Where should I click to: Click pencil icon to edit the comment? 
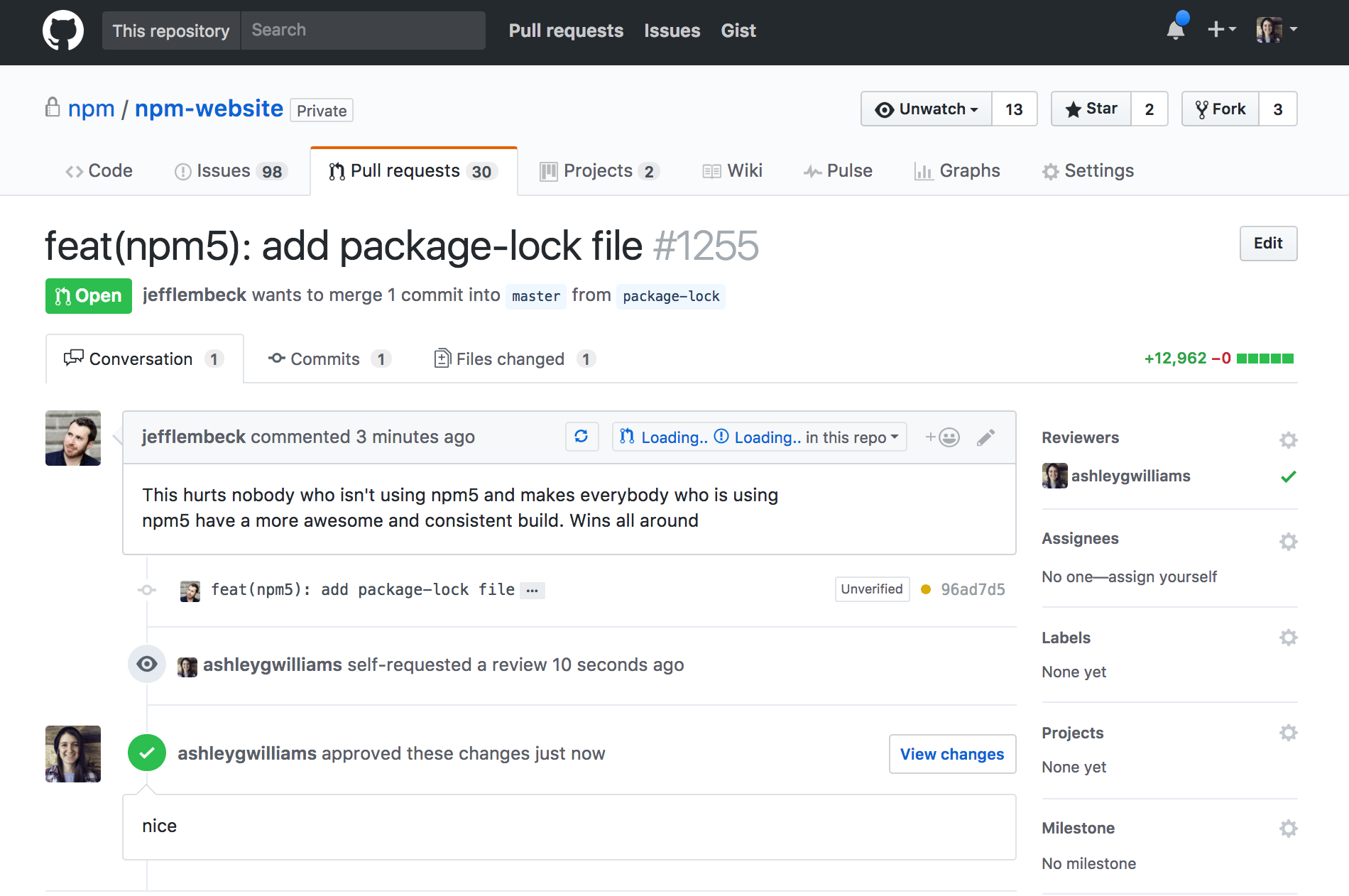[985, 437]
